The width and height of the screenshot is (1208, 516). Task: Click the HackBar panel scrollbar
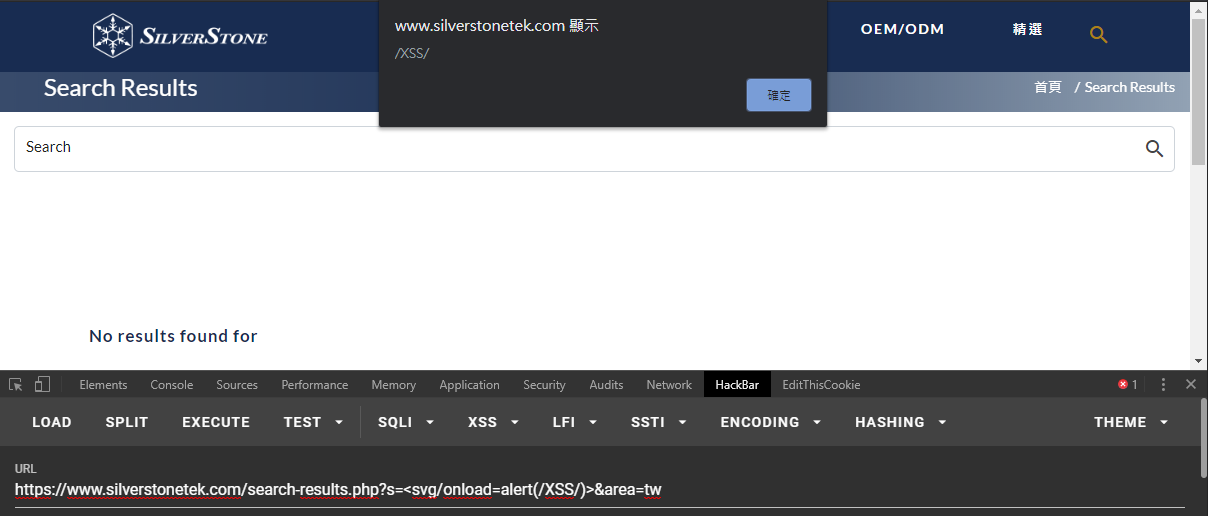click(1203, 437)
